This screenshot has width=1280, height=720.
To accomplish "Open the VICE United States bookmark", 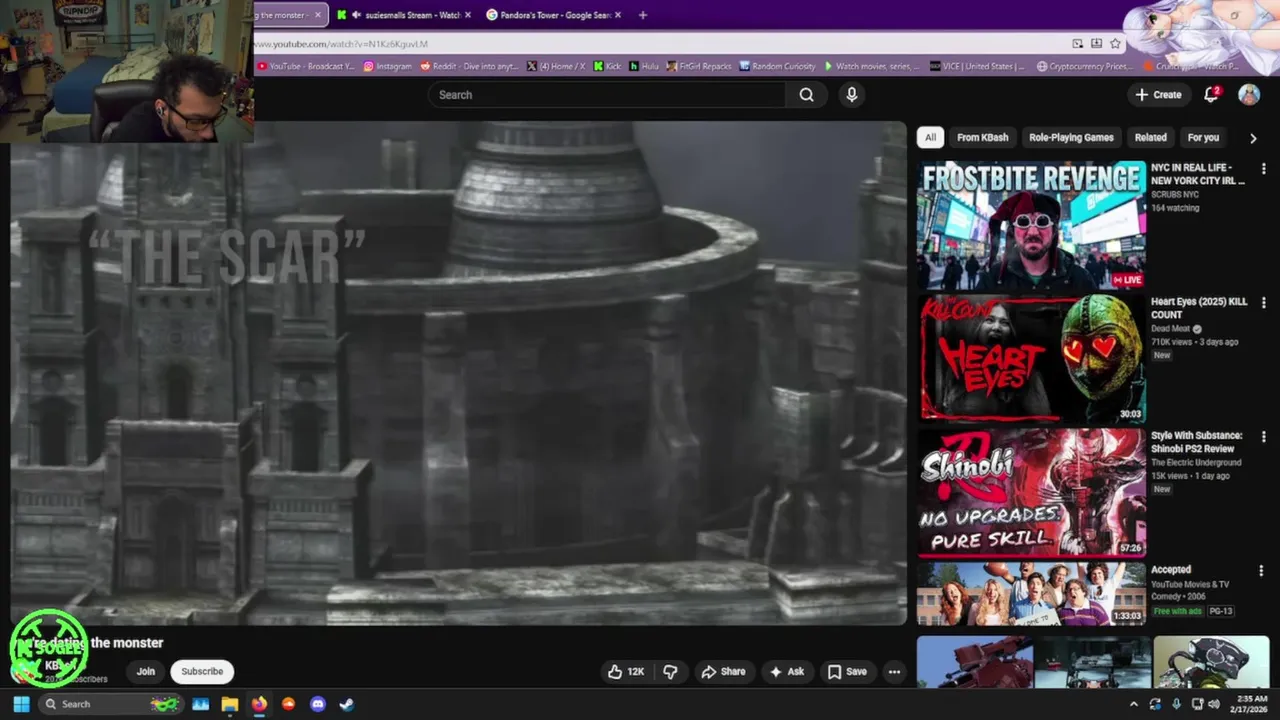I will click(977, 66).
